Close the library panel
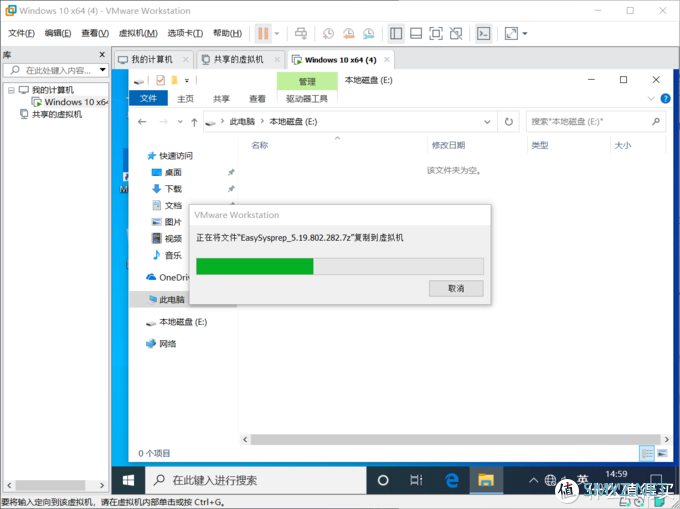The width and height of the screenshot is (680, 509). [x=102, y=55]
